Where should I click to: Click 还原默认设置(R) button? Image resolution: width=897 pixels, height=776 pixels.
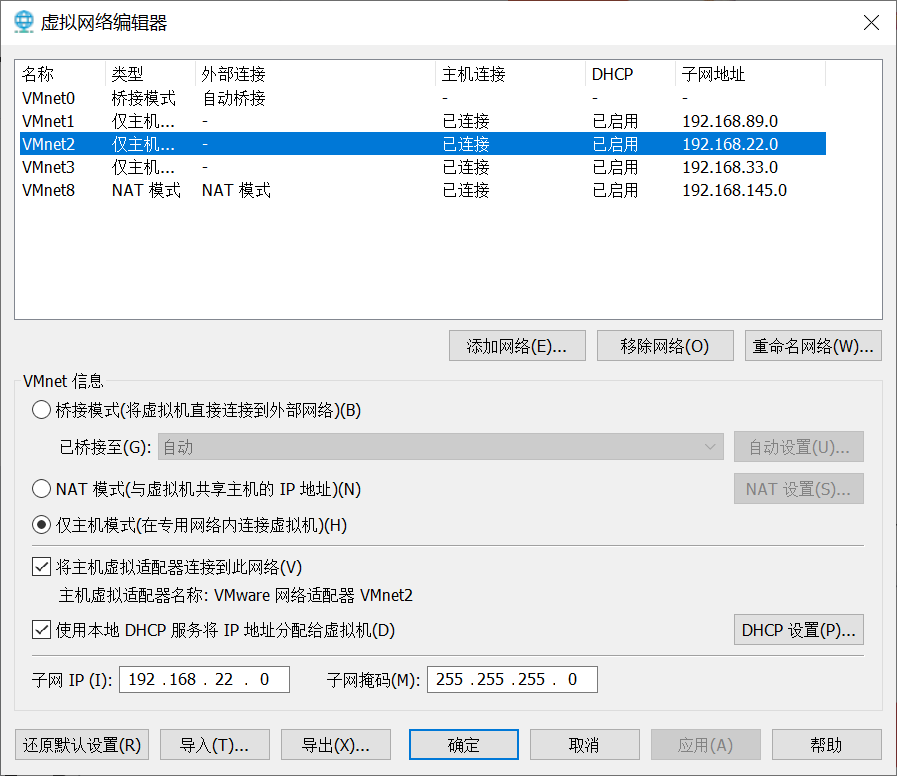point(82,745)
